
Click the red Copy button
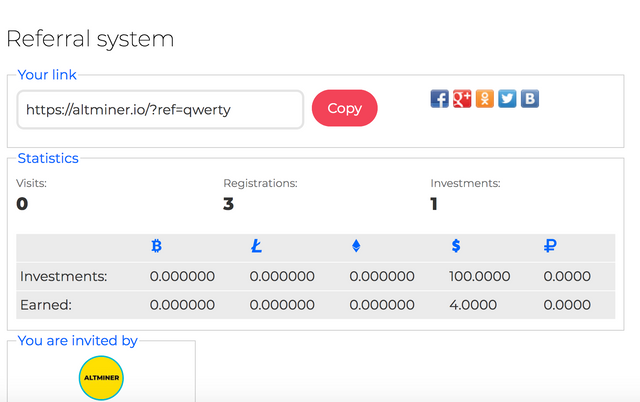(344, 108)
